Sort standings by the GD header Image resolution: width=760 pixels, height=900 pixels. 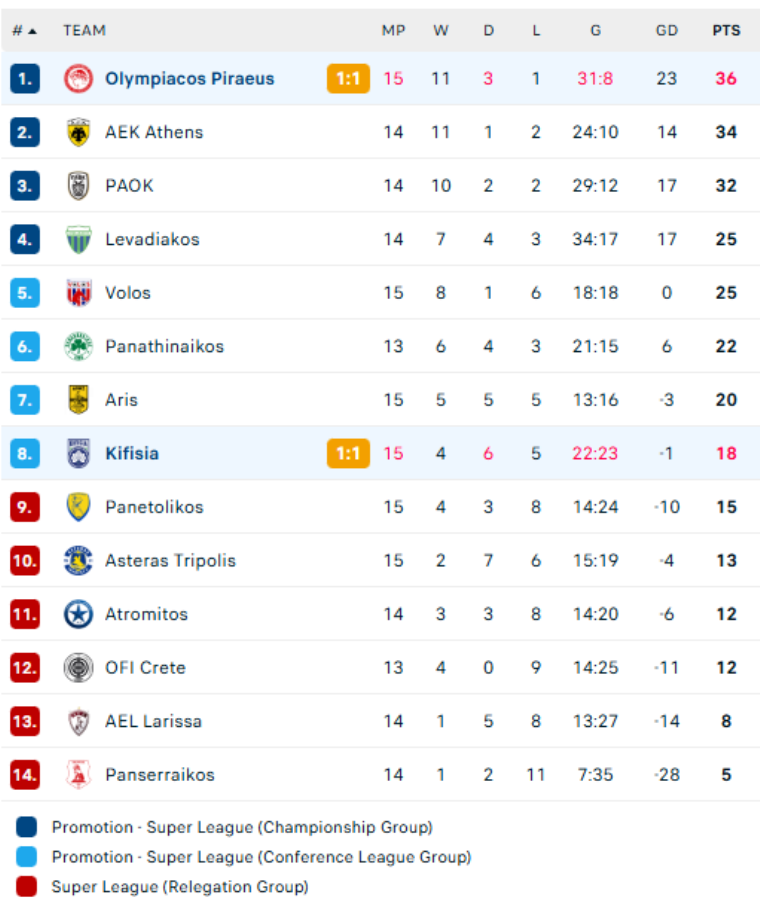coord(666,30)
